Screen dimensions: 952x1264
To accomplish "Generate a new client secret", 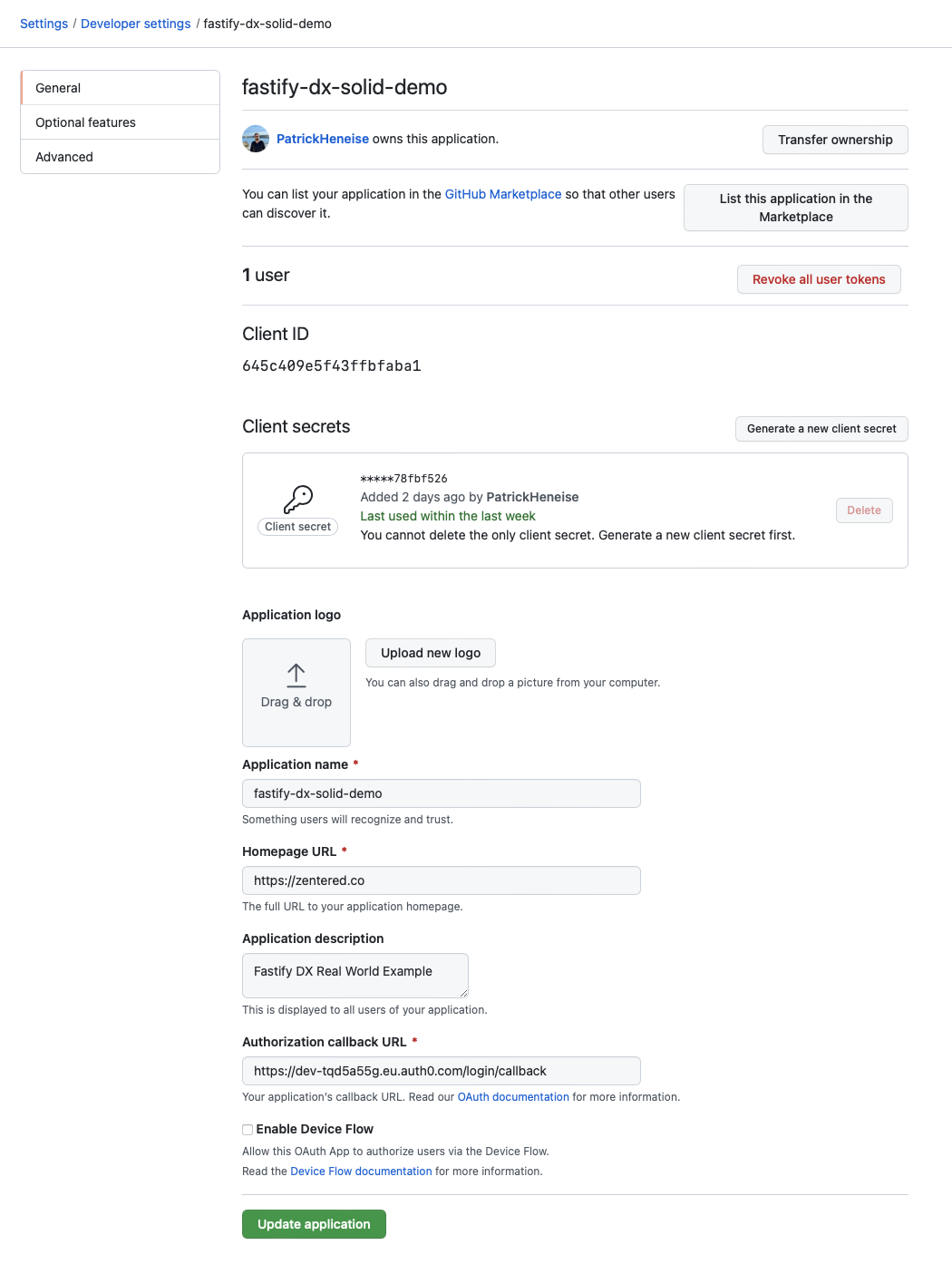I will click(821, 428).
